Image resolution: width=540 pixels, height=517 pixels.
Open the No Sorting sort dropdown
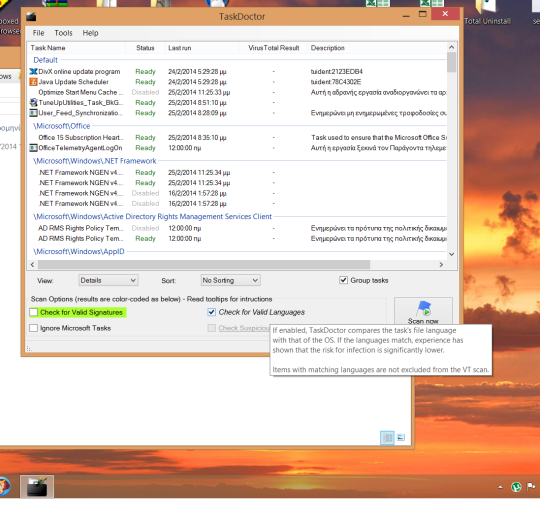(230, 280)
